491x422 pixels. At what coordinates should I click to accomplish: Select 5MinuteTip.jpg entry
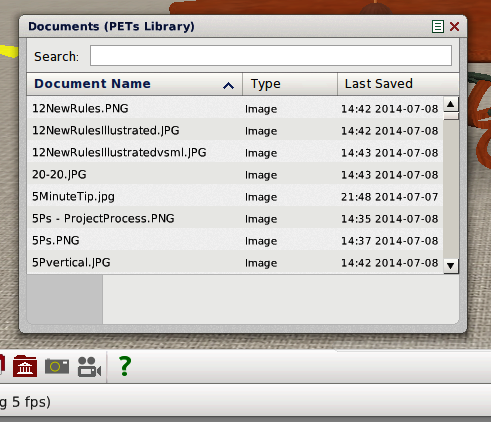tap(235, 197)
